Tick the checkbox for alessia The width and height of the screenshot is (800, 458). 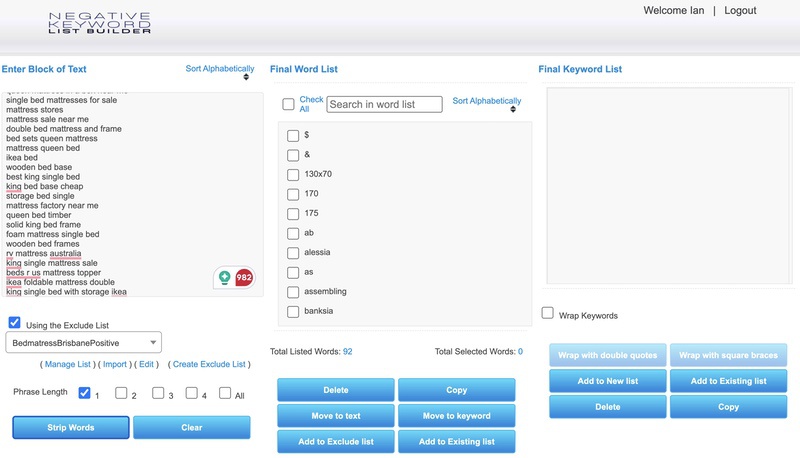[293, 253]
